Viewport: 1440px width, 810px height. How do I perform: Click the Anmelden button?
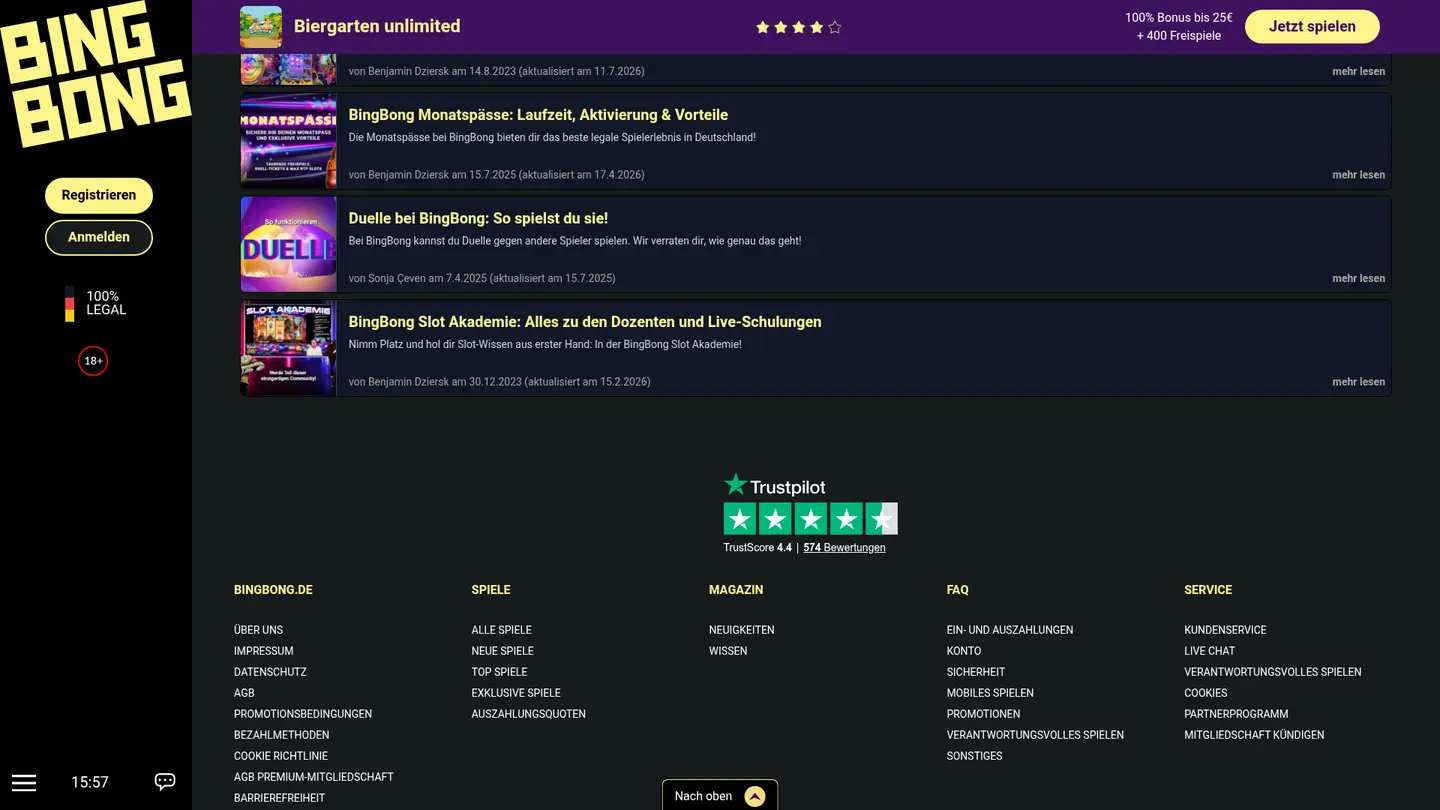(99, 237)
